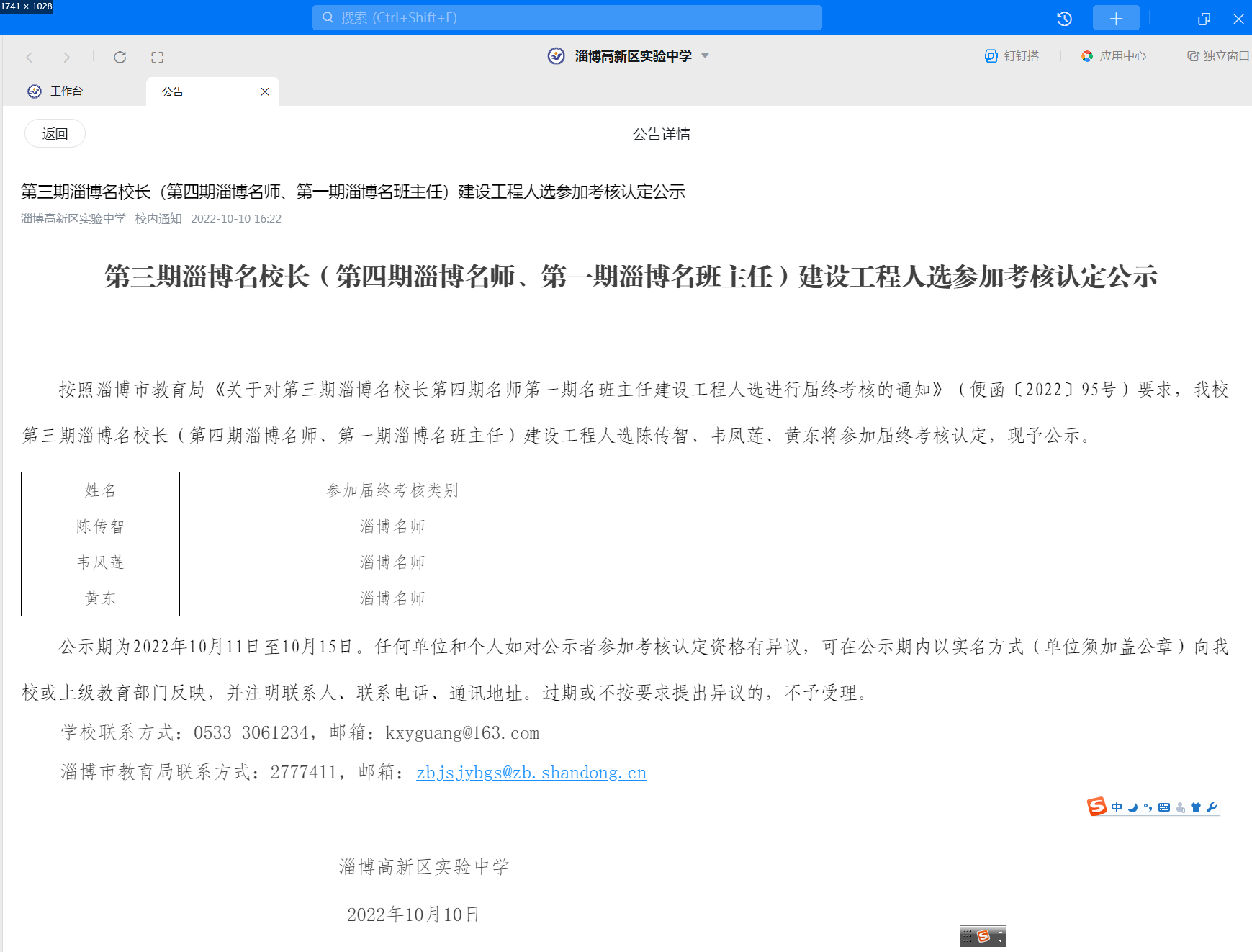Open the history clock icon in title bar

1064,19
